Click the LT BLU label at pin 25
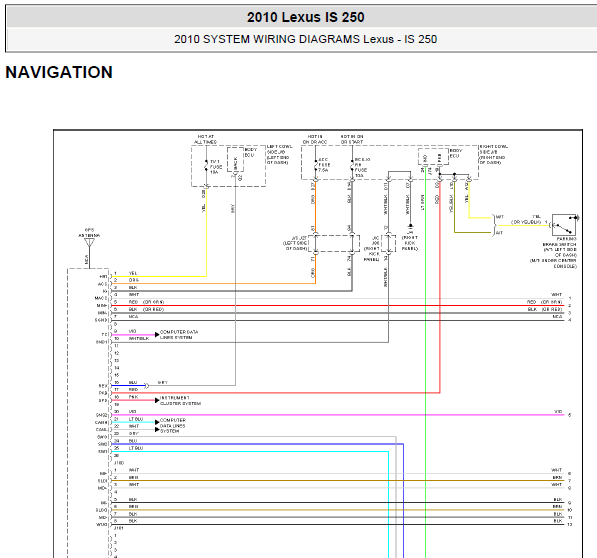 click(136, 448)
